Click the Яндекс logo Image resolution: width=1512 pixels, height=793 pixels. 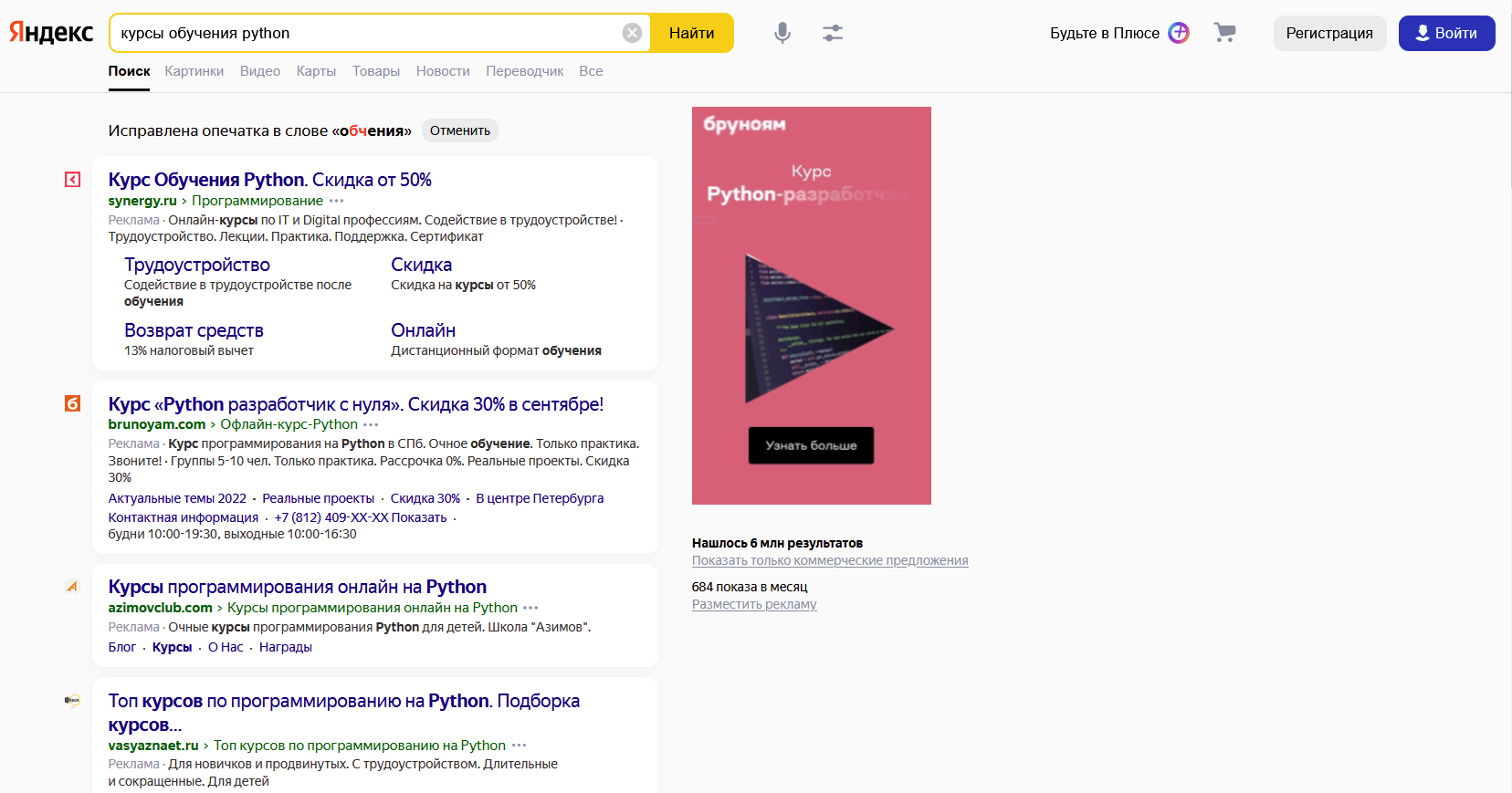51,33
